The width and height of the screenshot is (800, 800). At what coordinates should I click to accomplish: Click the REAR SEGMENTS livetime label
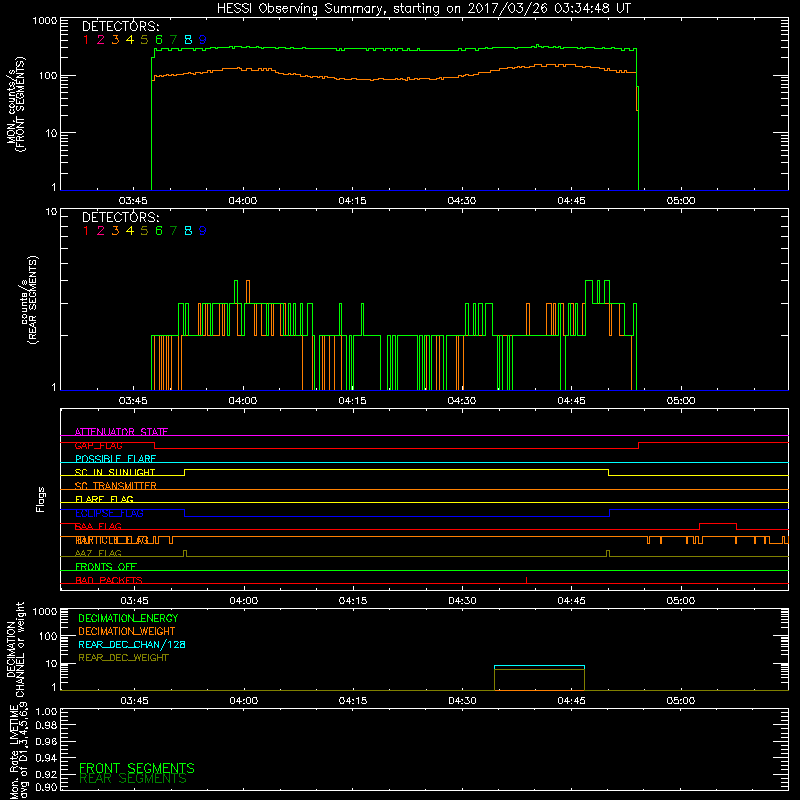pos(133,779)
